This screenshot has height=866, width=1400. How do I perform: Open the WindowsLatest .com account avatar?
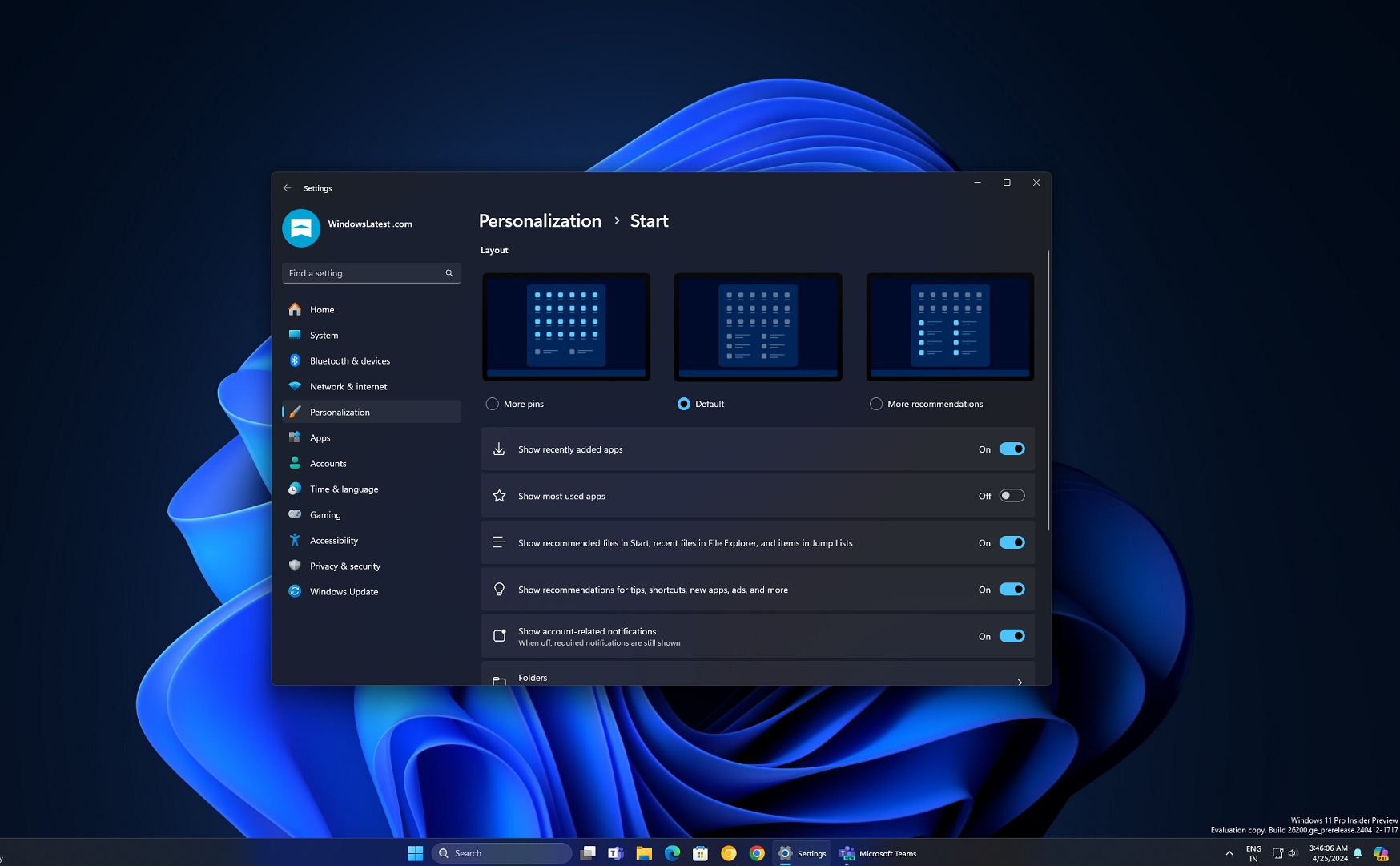click(301, 228)
